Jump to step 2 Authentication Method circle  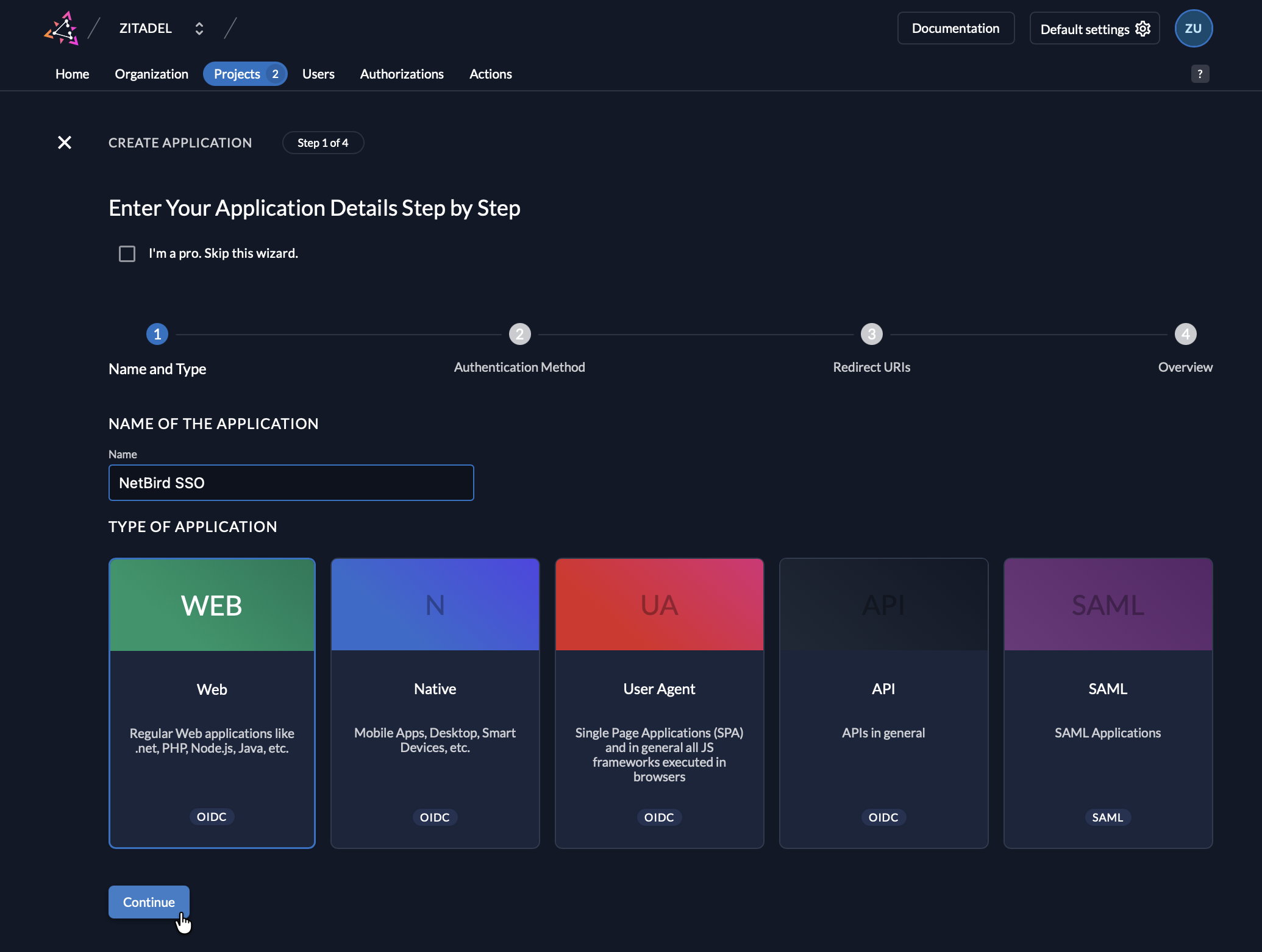pos(519,334)
